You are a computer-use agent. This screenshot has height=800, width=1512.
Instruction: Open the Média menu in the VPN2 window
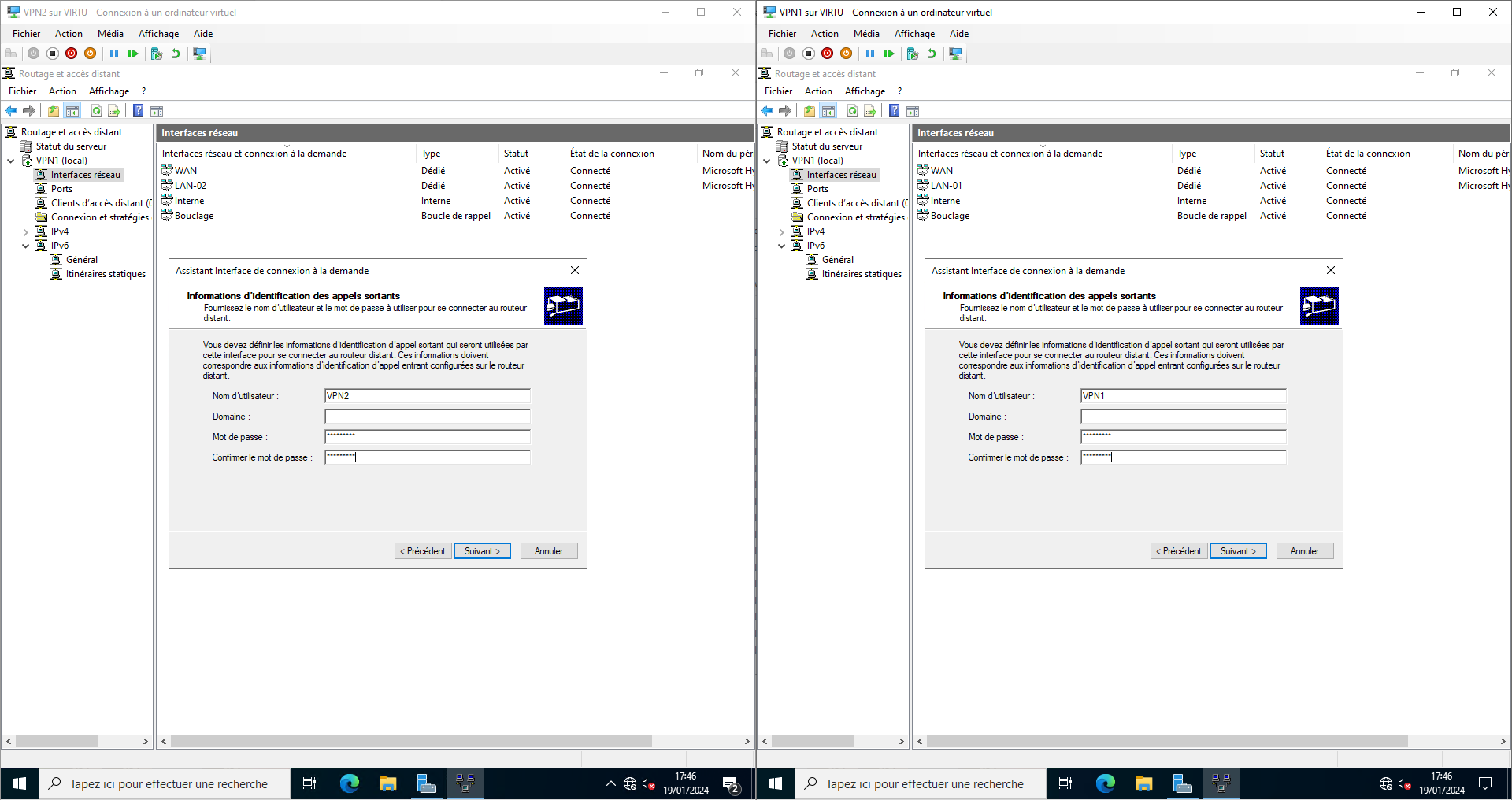tap(110, 34)
